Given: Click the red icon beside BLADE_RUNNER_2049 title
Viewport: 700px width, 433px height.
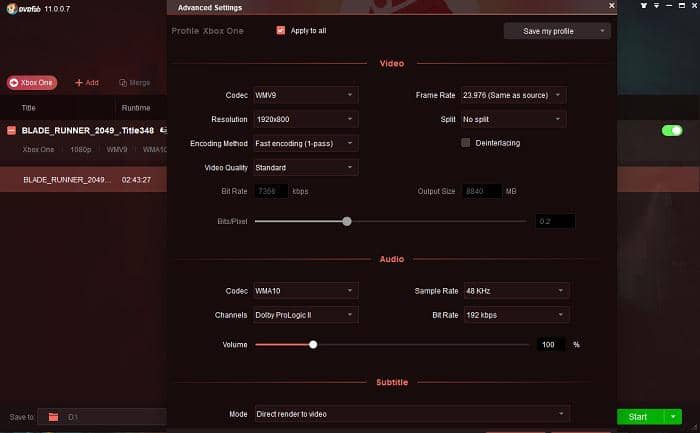Looking at the screenshot, I should [x=12, y=130].
